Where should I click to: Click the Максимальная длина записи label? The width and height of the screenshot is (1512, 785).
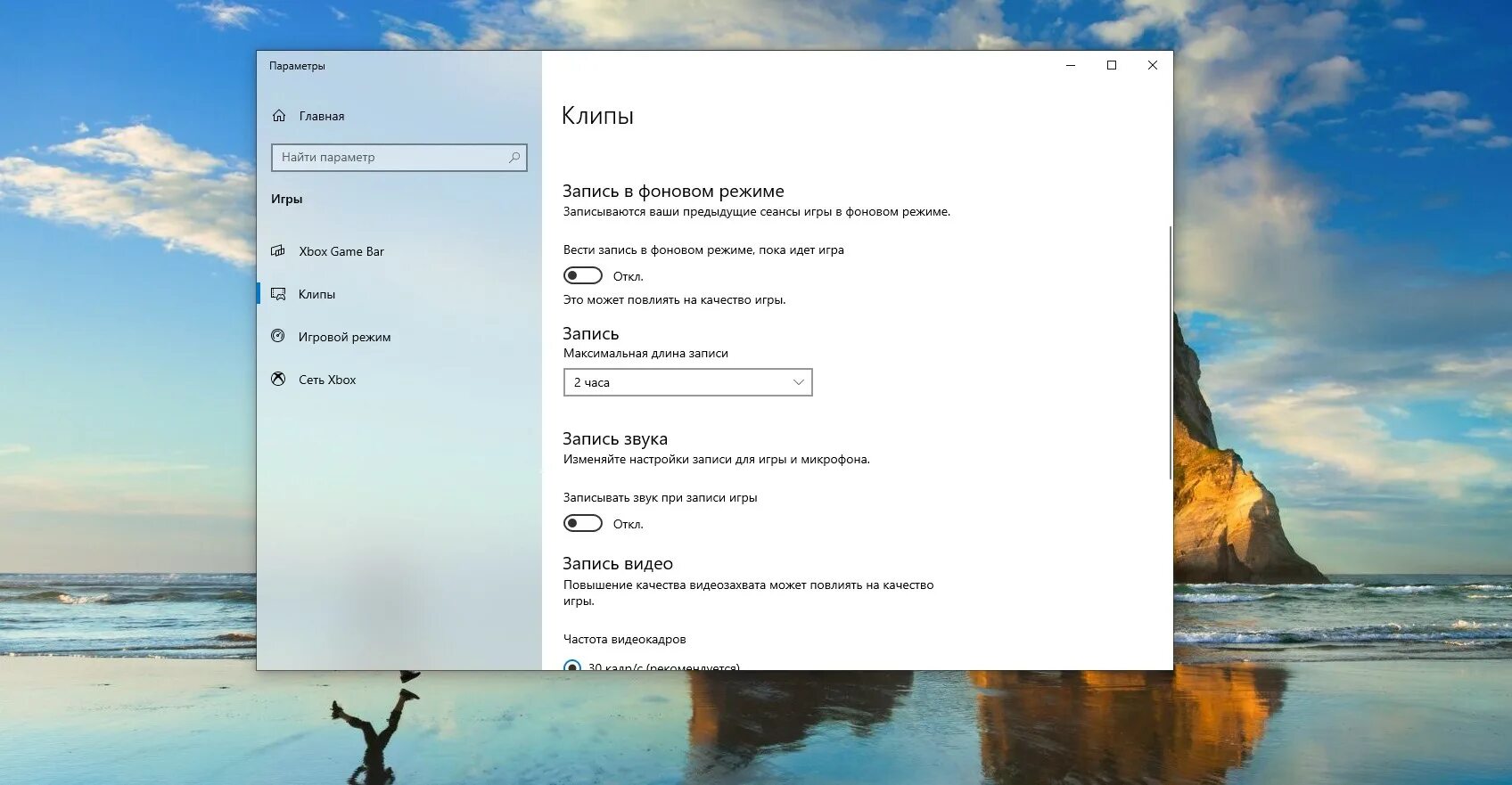pos(645,353)
